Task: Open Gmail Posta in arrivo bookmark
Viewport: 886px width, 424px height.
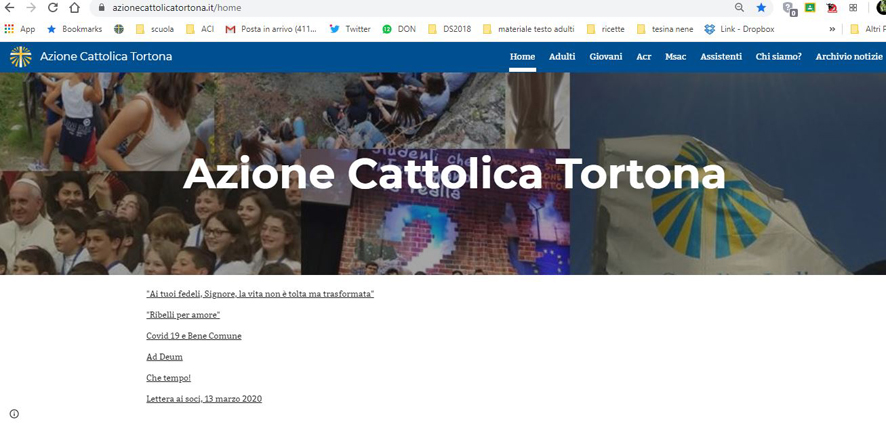Action: (271, 29)
